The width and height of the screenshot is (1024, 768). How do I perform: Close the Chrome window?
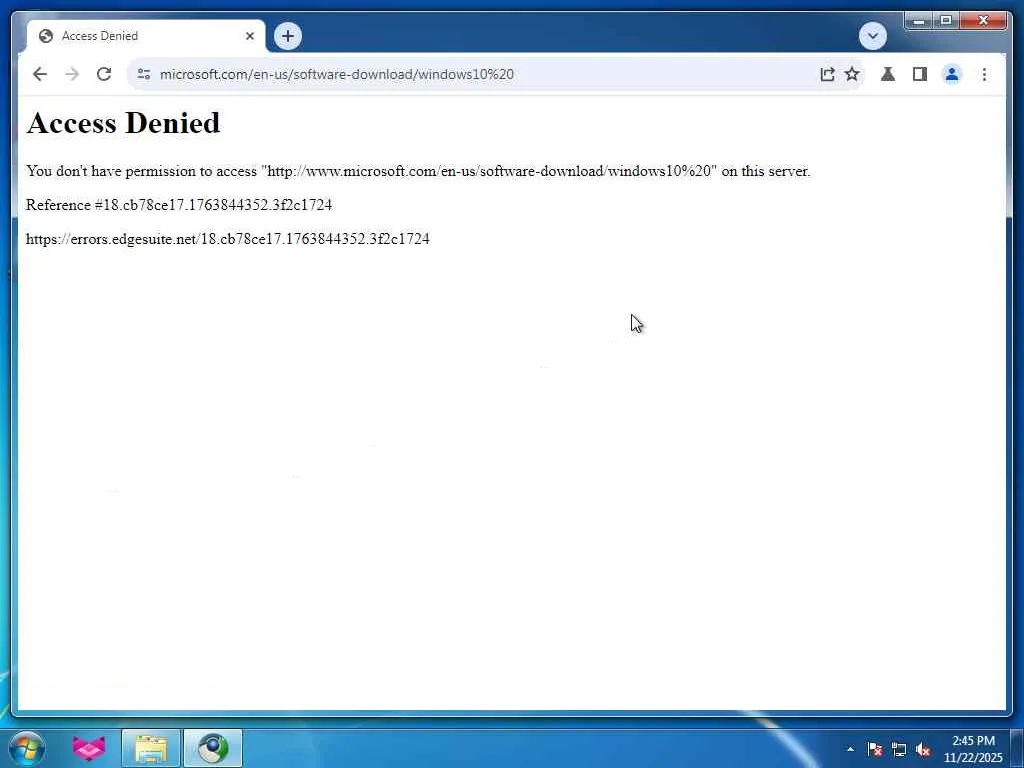[x=983, y=21]
